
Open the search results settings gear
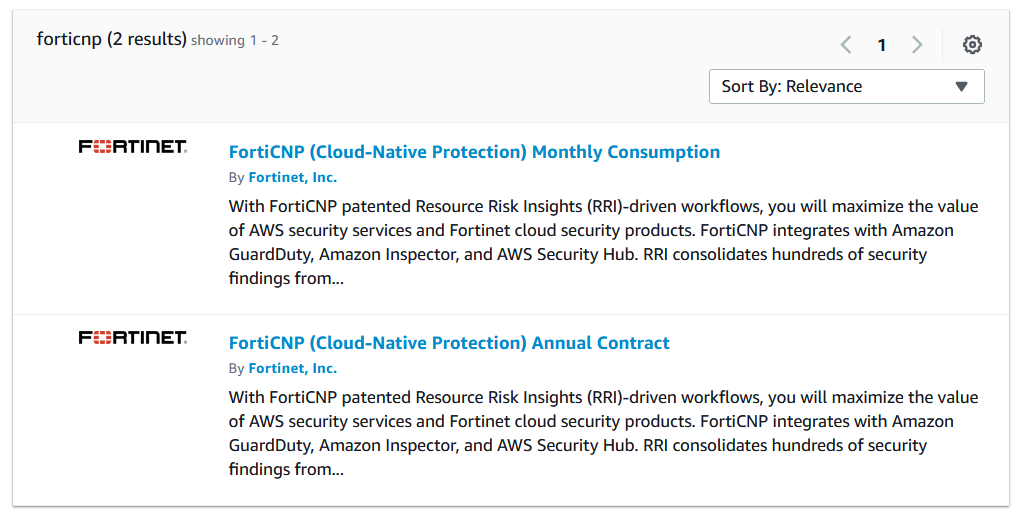(x=972, y=45)
